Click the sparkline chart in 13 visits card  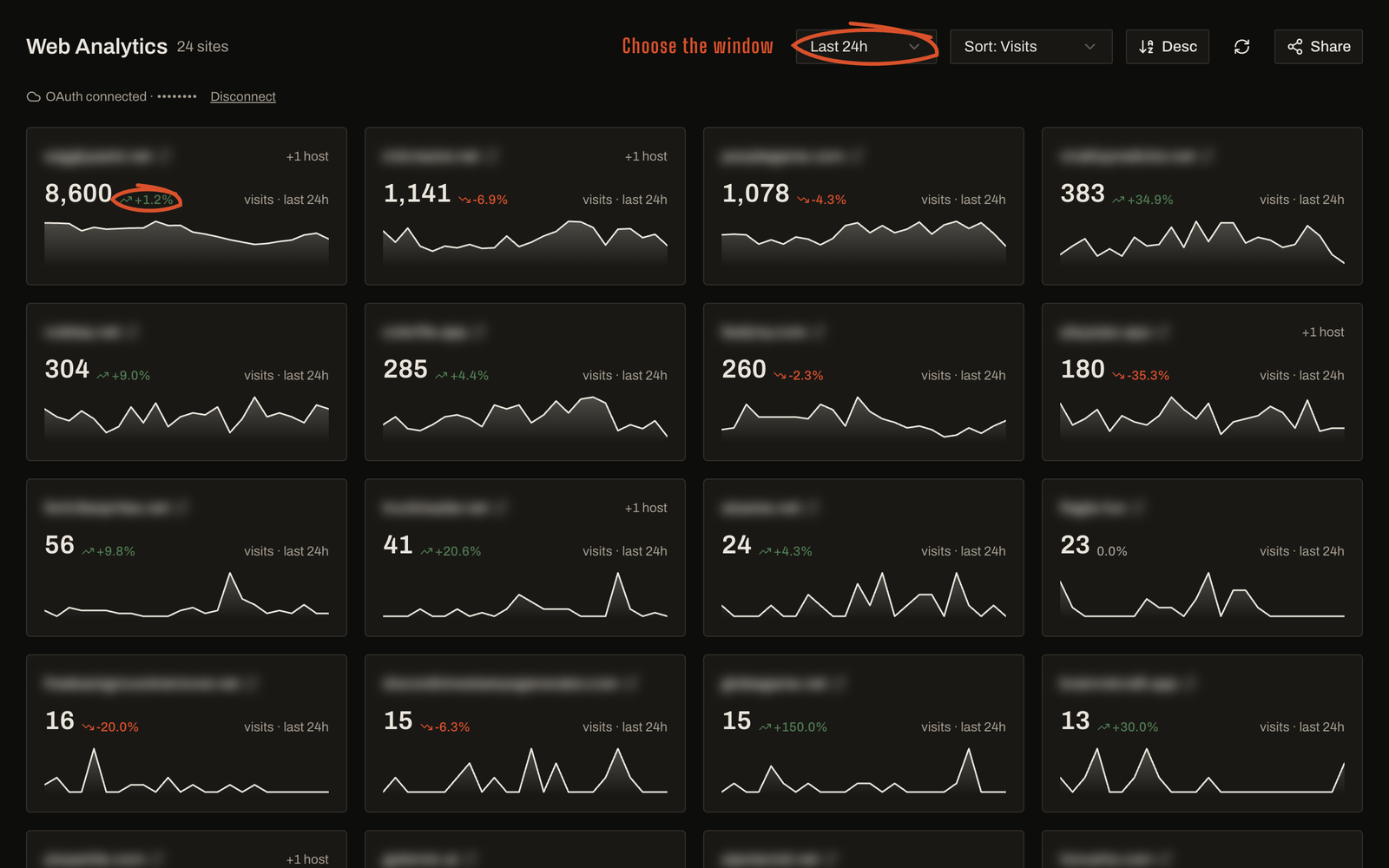1202,770
